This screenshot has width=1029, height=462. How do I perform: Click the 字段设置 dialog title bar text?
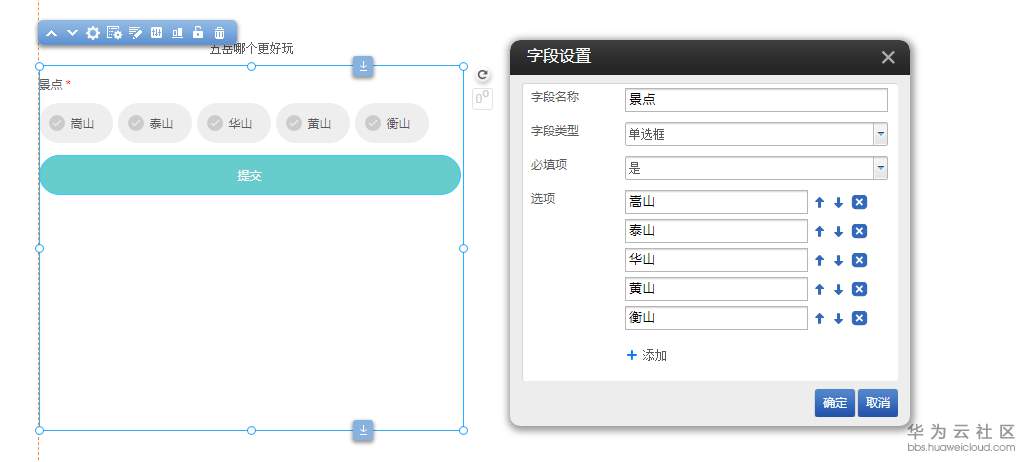pyautogui.click(x=558, y=56)
